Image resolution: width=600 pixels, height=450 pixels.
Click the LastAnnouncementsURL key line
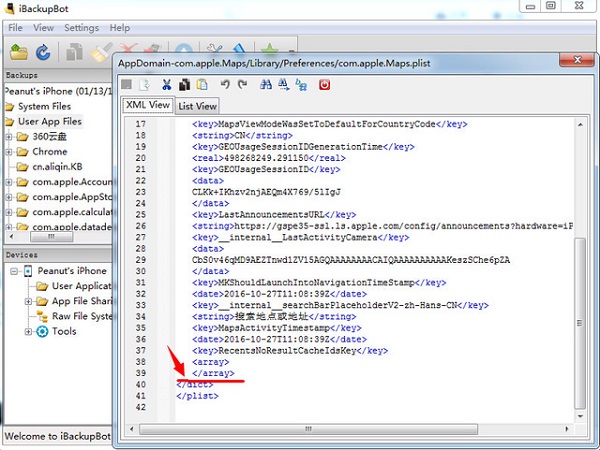pyautogui.click(x=274, y=215)
